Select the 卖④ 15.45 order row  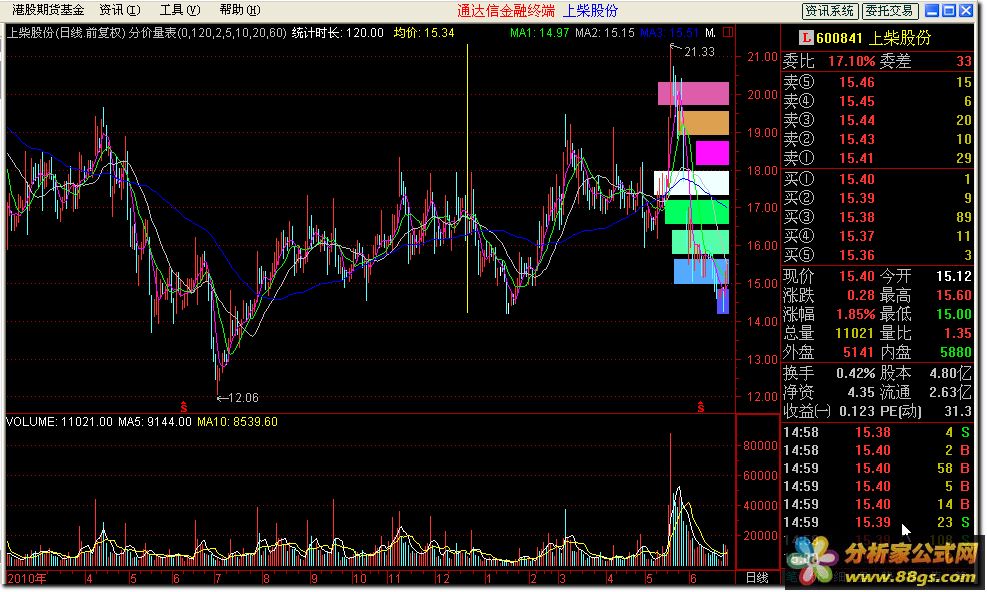pyautogui.click(x=877, y=101)
